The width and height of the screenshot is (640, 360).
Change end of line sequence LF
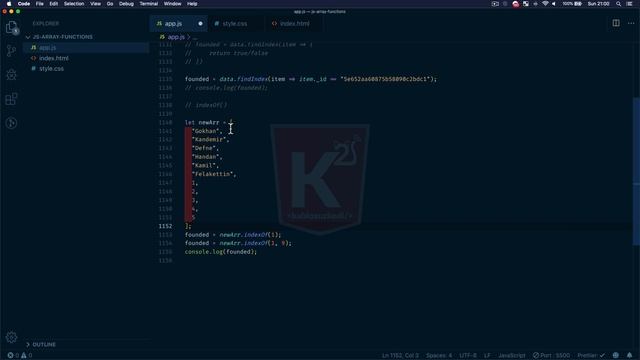[x=487, y=355]
